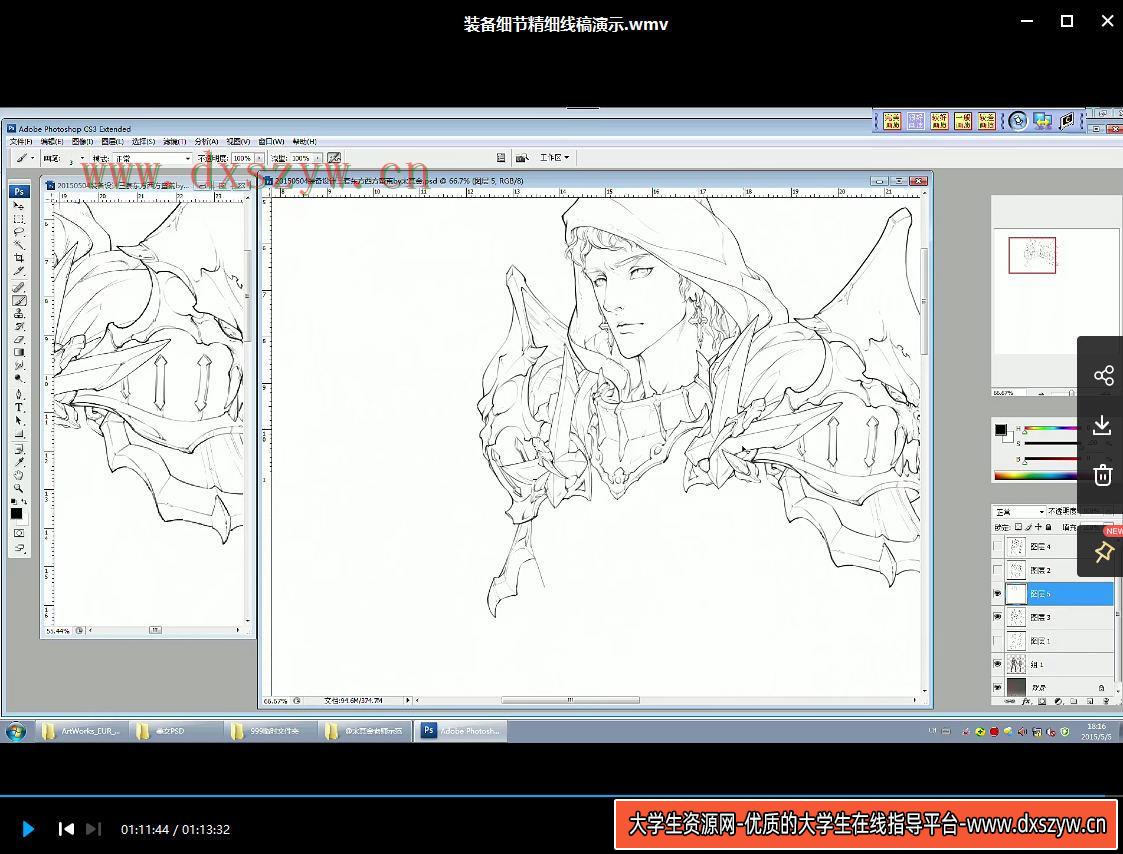Select the Magic Wand tool
This screenshot has width=1123, height=854.
19,244
